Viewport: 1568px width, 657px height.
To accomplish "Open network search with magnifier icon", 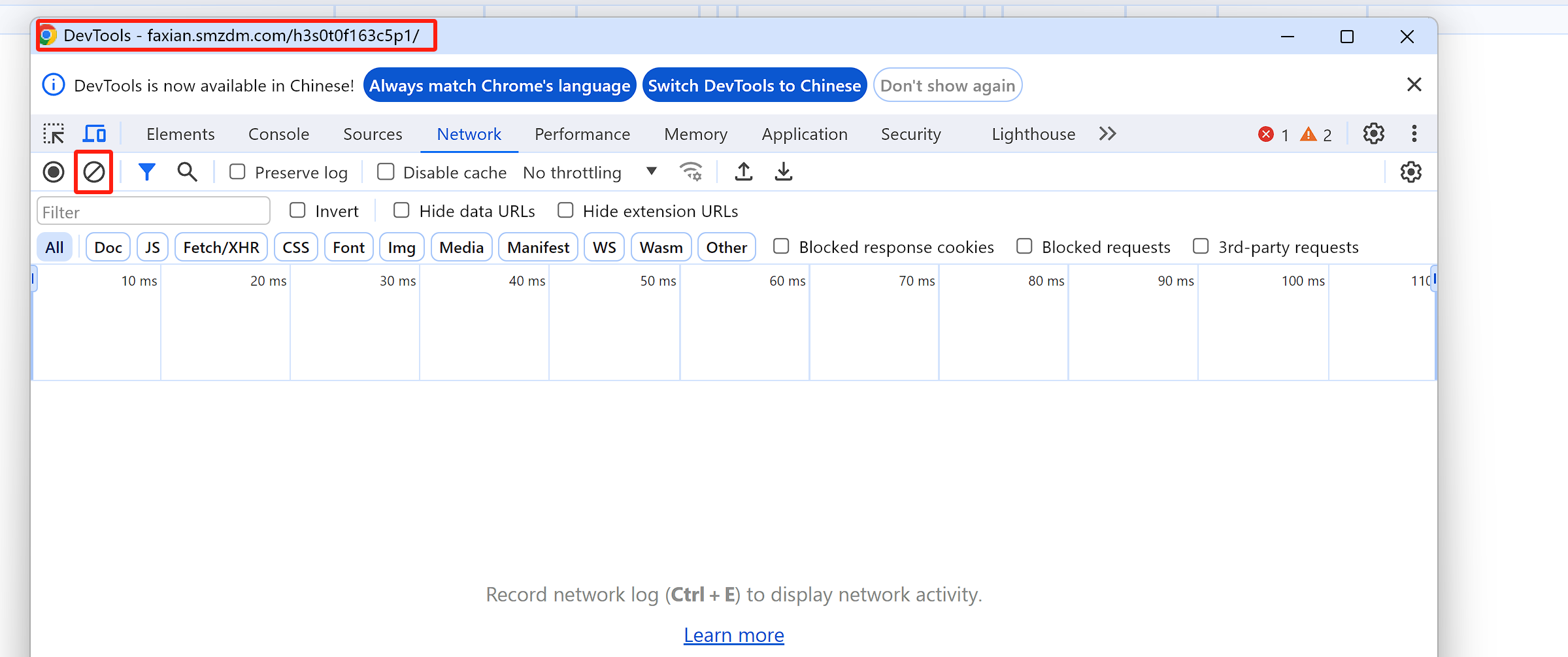I will (x=188, y=172).
